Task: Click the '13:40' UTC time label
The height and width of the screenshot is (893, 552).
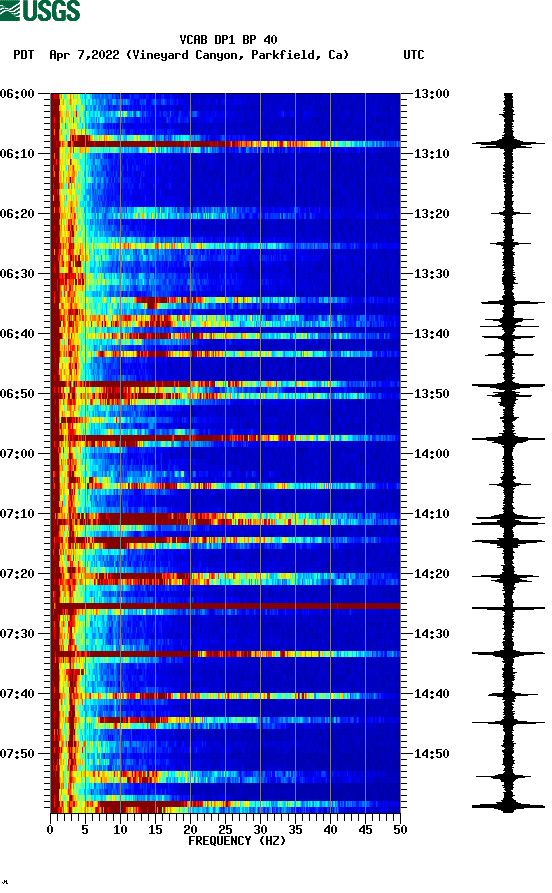Action: (431, 334)
